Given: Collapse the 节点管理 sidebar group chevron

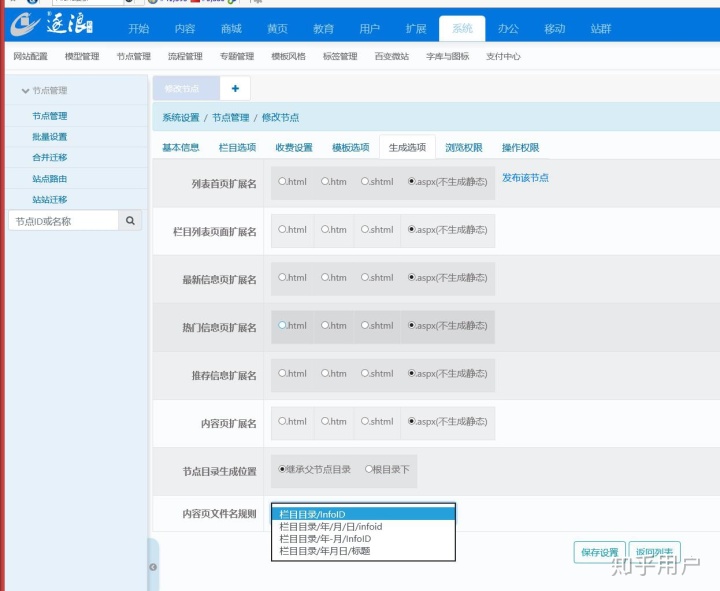Looking at the screenshot, I should 25,91.
